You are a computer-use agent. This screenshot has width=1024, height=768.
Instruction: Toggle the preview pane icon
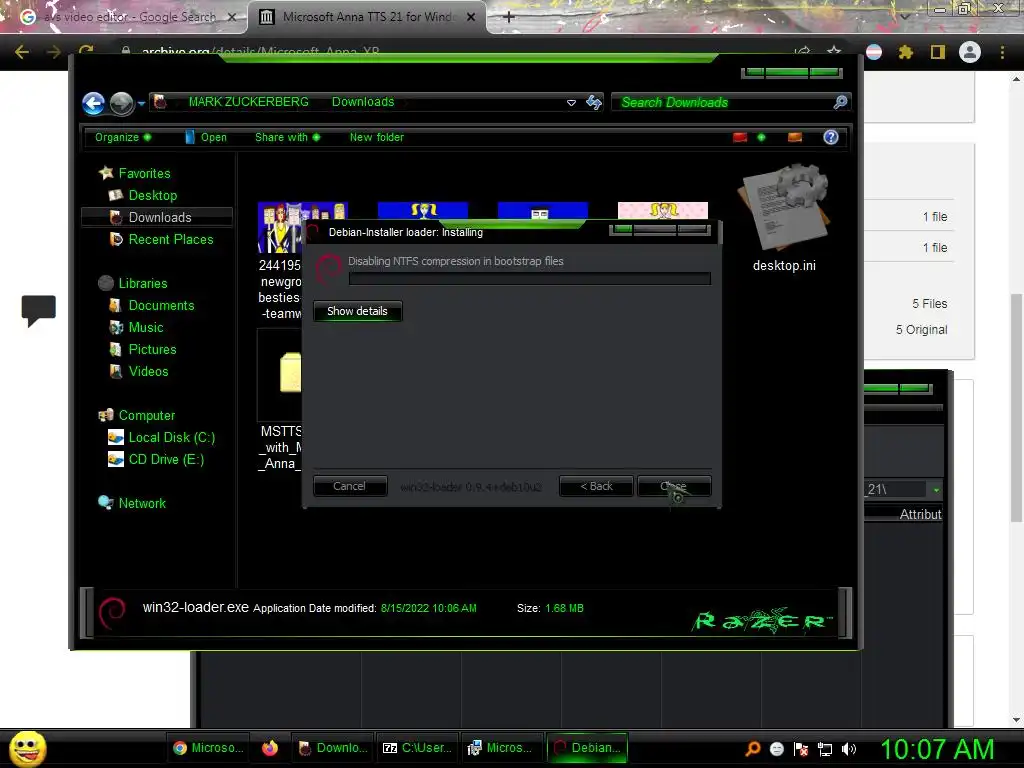[795, 137]
